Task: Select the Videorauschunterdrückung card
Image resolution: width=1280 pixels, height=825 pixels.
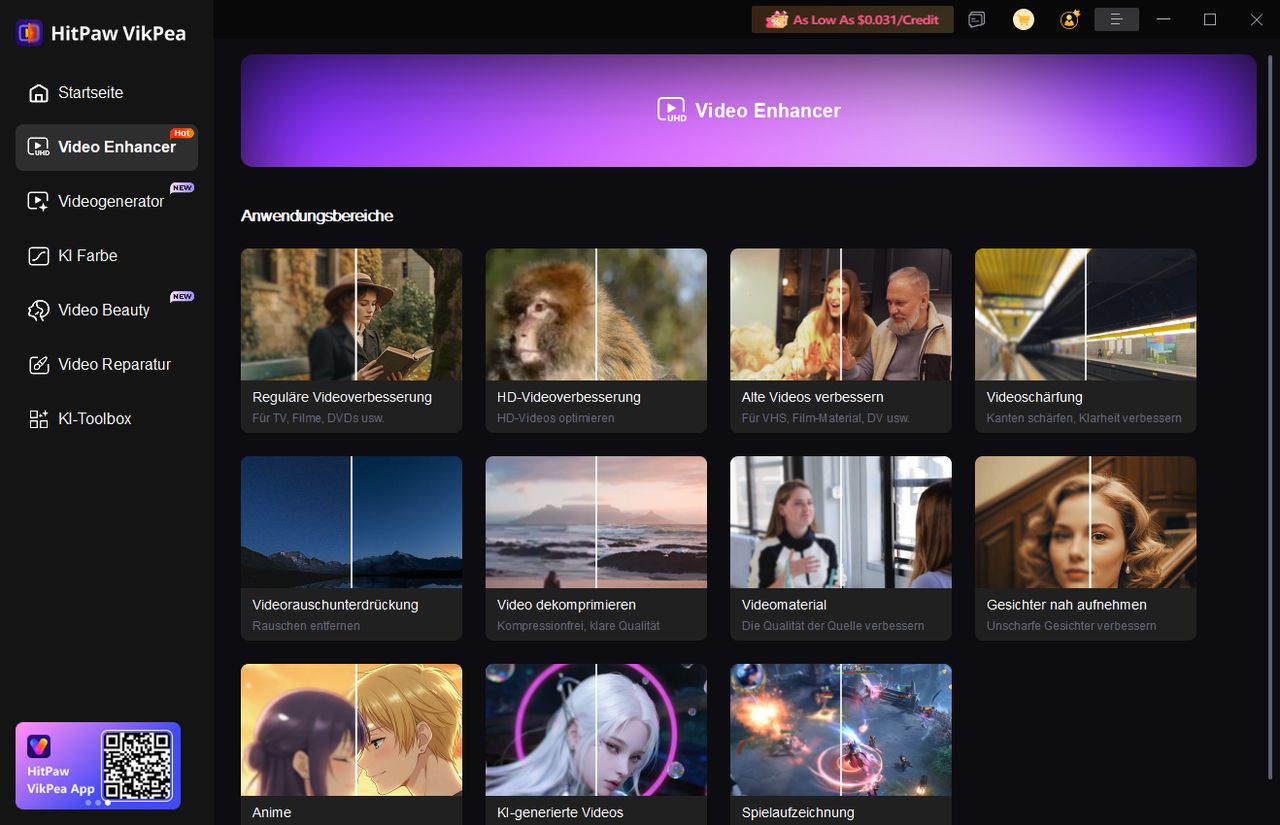Action: coord(351,548)
